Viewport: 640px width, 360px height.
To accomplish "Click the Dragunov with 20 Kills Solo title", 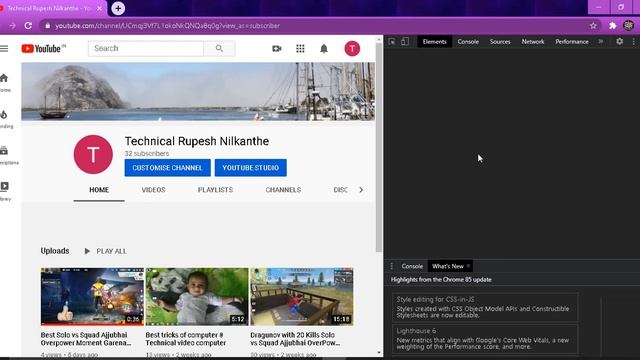I will click(295, 339).
